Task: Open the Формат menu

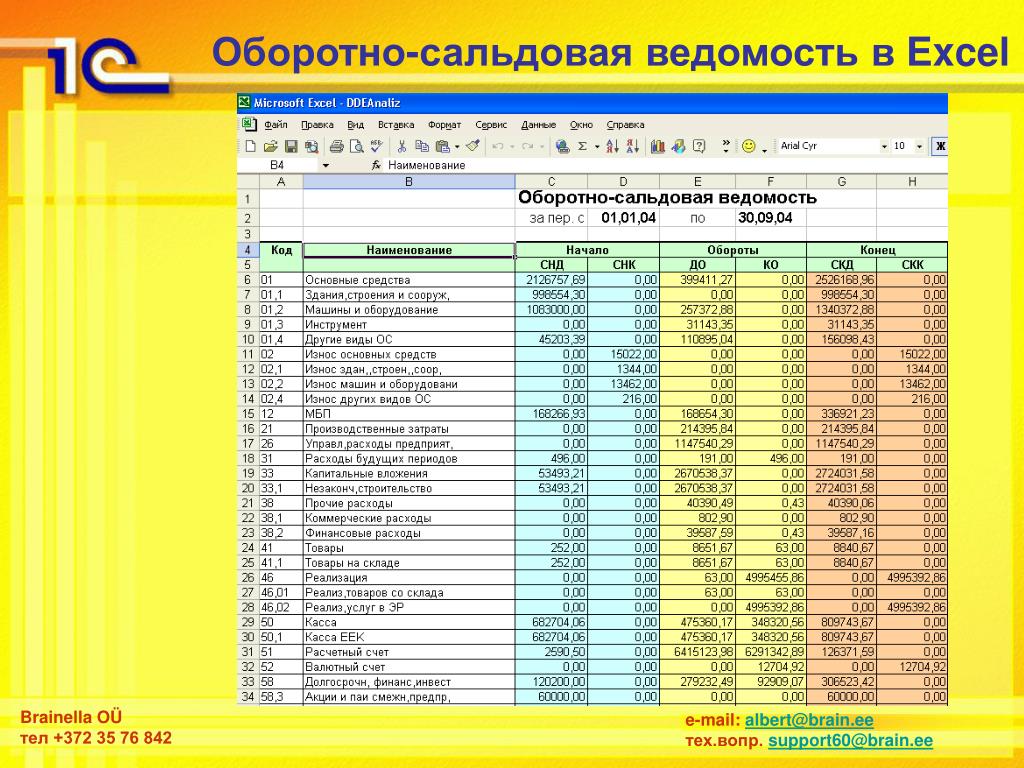Action: 445,125
